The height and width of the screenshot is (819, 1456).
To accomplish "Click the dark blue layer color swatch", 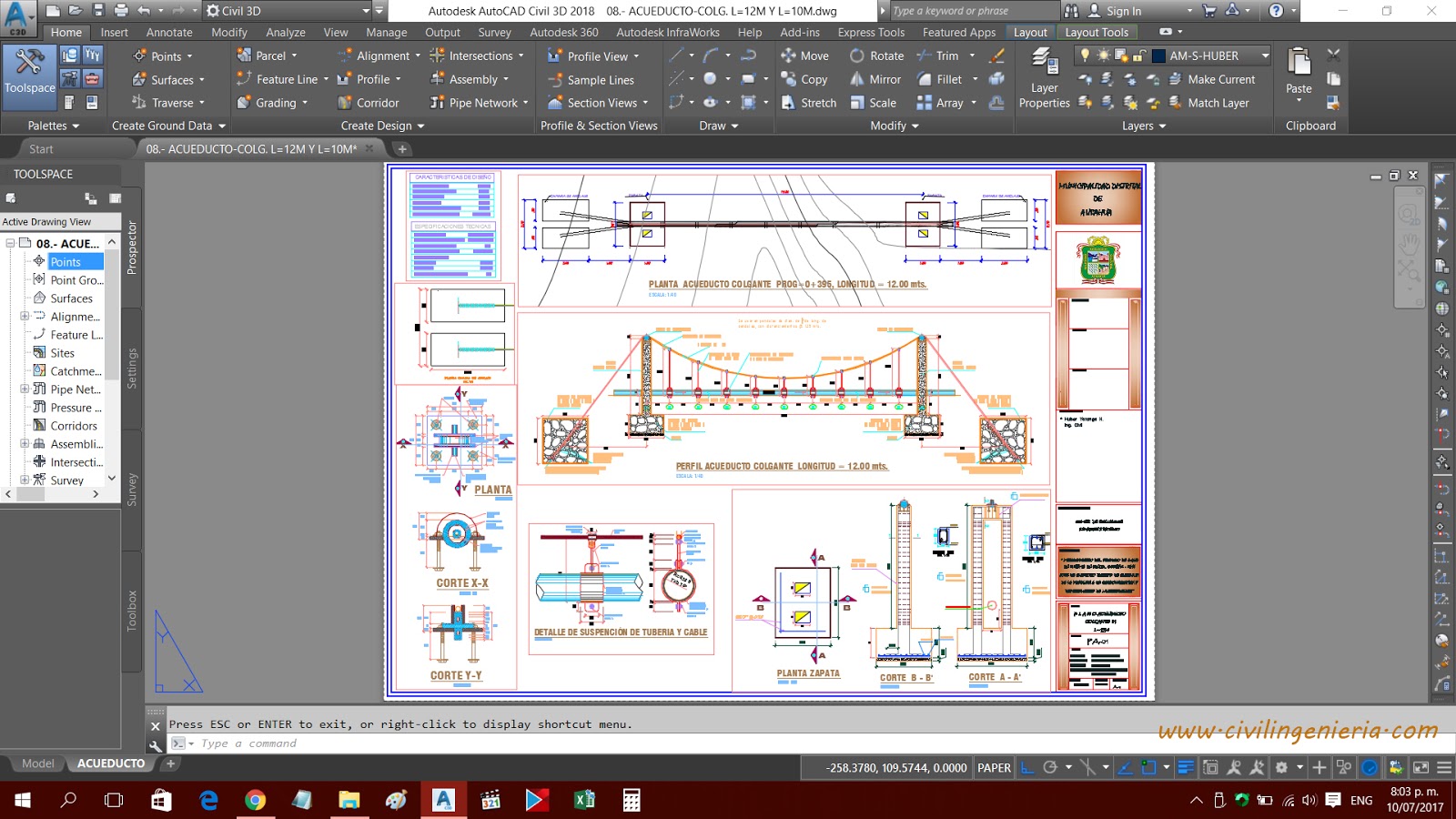I will (x=1158, y=56).
